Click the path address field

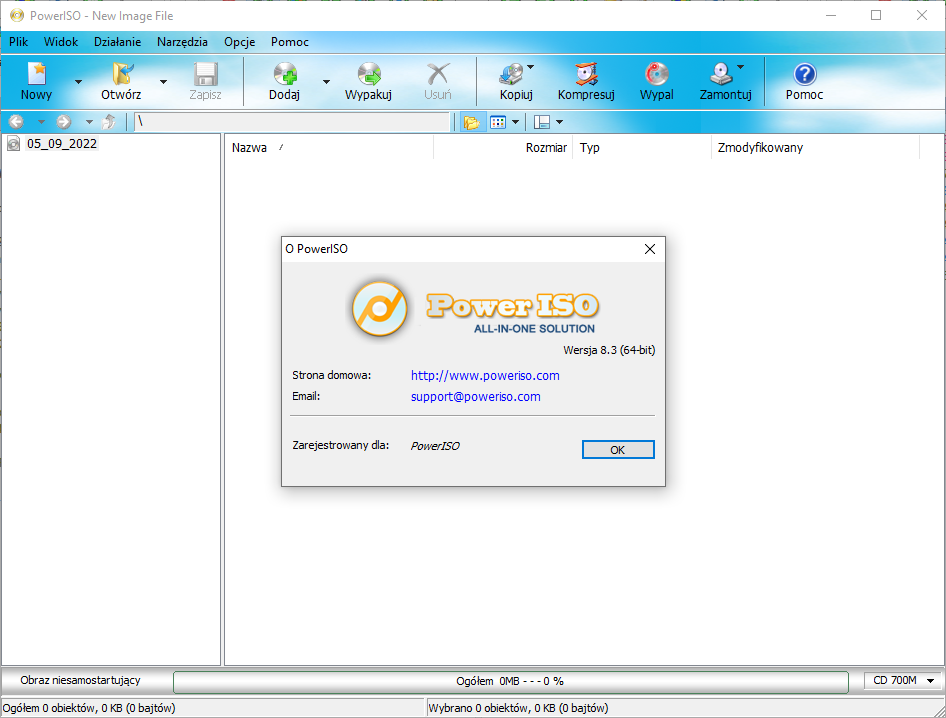(x=292, y=122)
